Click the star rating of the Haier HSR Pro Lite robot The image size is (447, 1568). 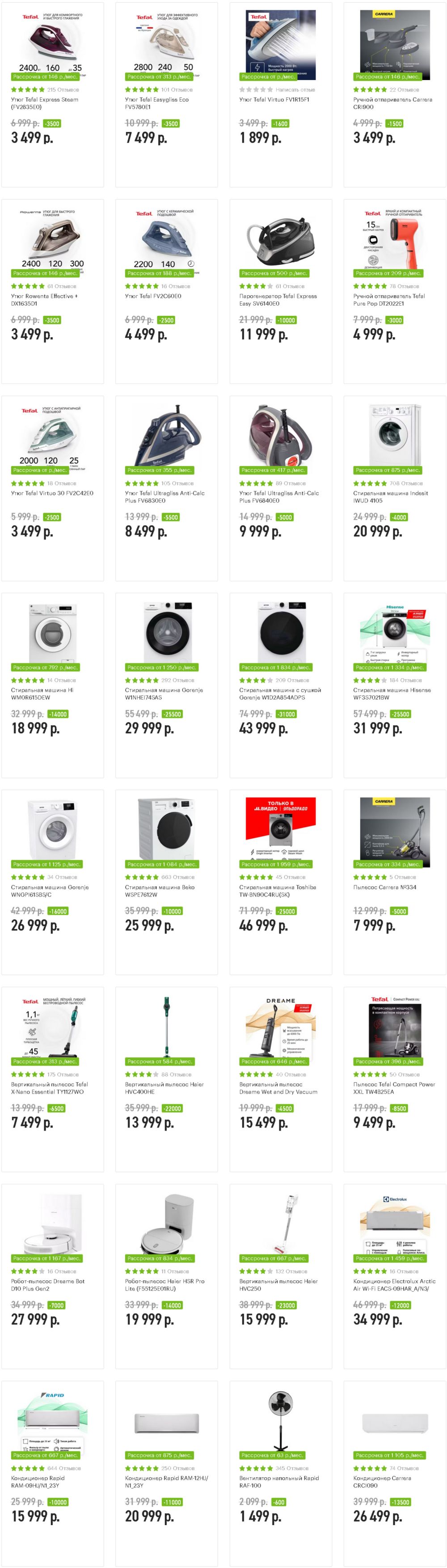point(142,1271)
